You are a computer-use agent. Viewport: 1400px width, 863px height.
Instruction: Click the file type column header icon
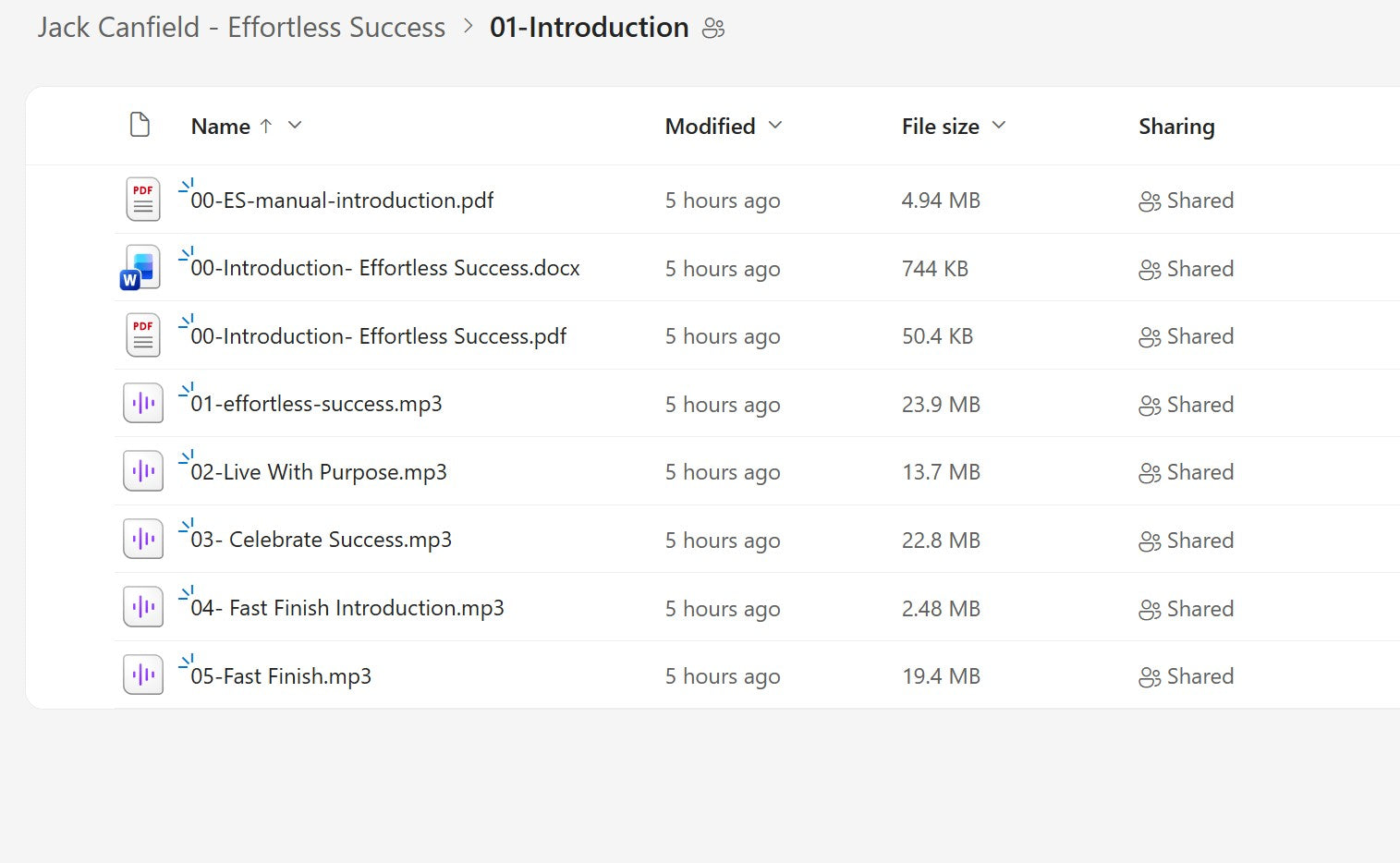[140, 125]
